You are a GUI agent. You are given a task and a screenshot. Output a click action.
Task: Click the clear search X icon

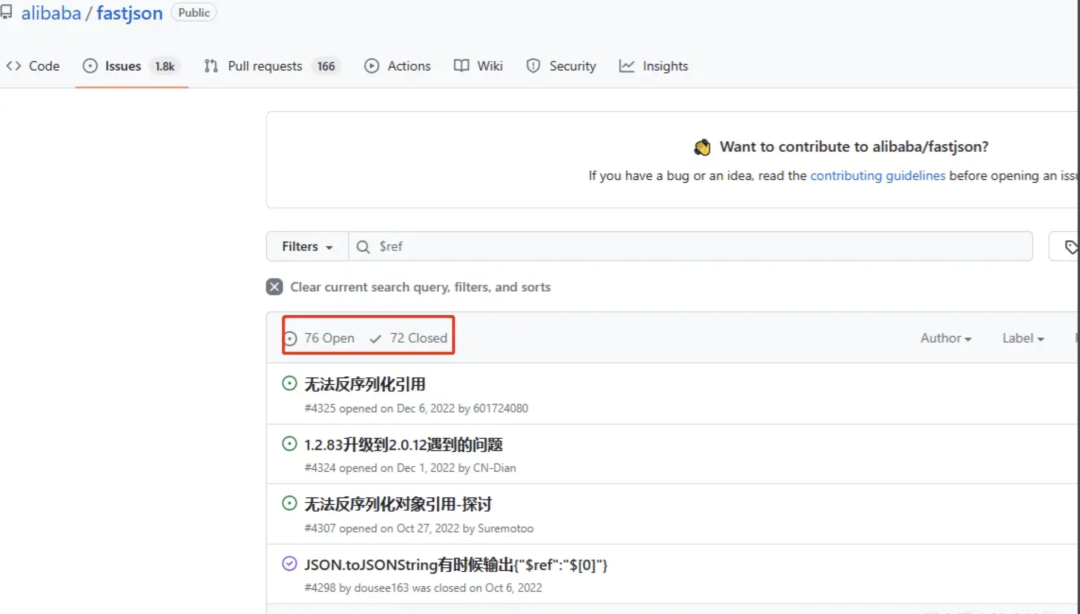(274, 287)
